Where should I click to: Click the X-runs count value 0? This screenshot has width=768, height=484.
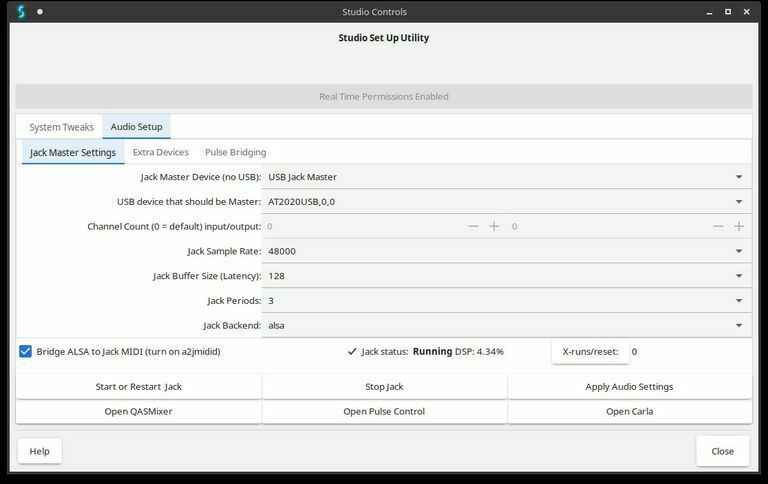point(634,352)
